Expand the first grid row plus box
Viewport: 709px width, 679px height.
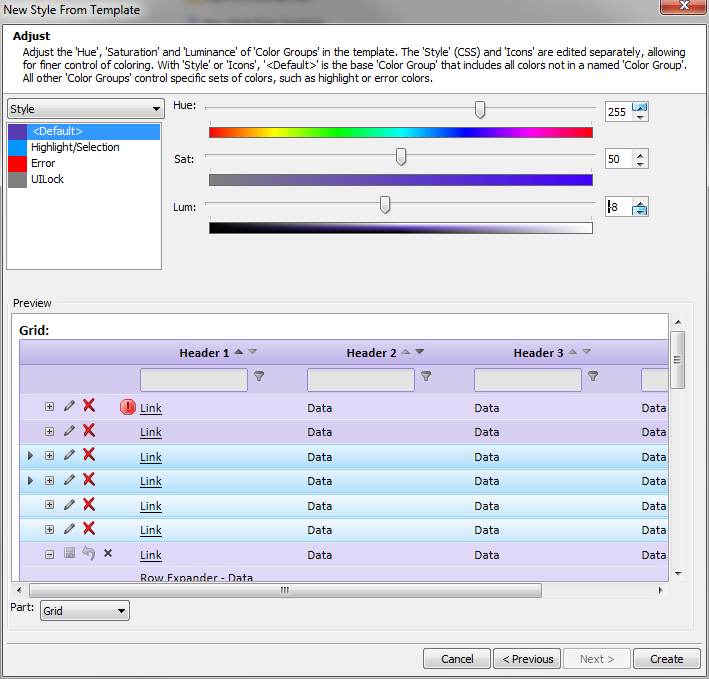click(49, 406)
